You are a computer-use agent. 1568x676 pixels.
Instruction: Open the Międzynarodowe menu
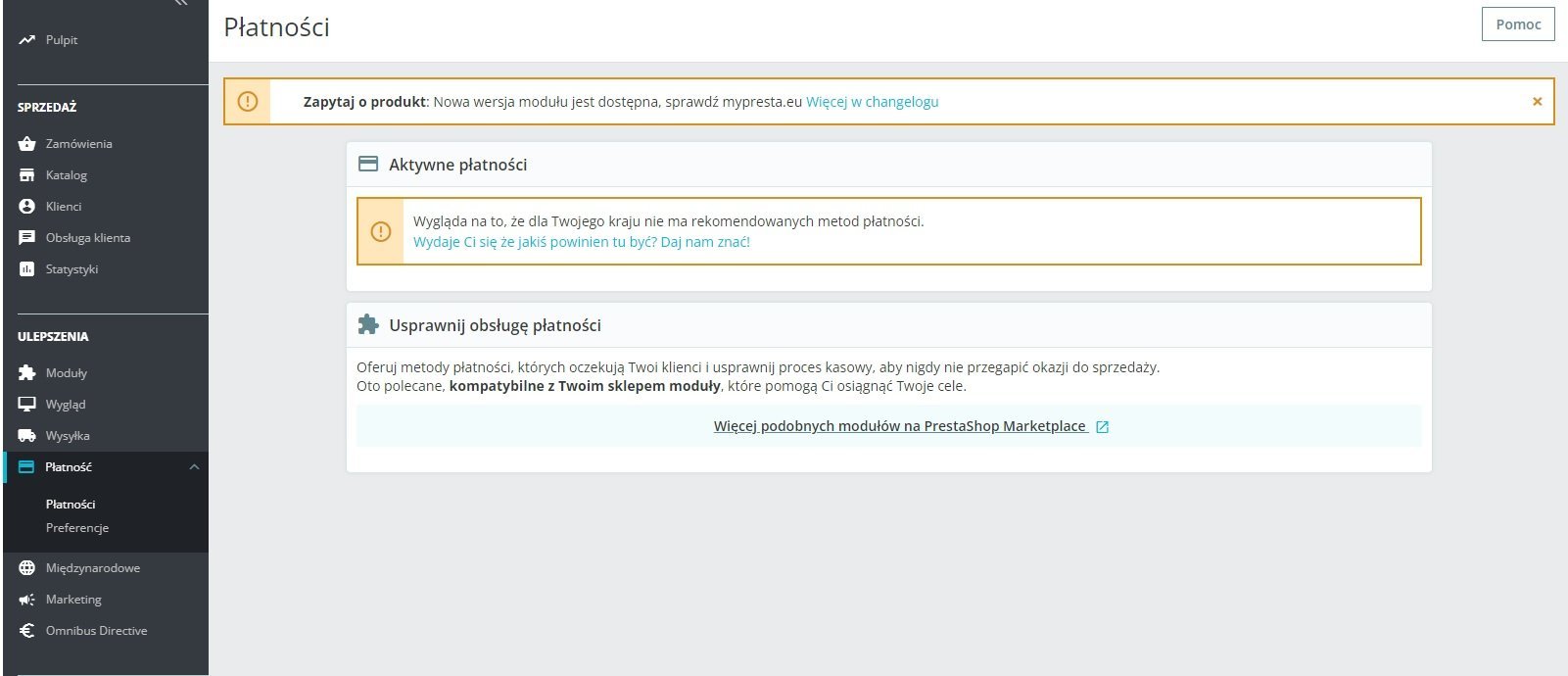(92, 568)
